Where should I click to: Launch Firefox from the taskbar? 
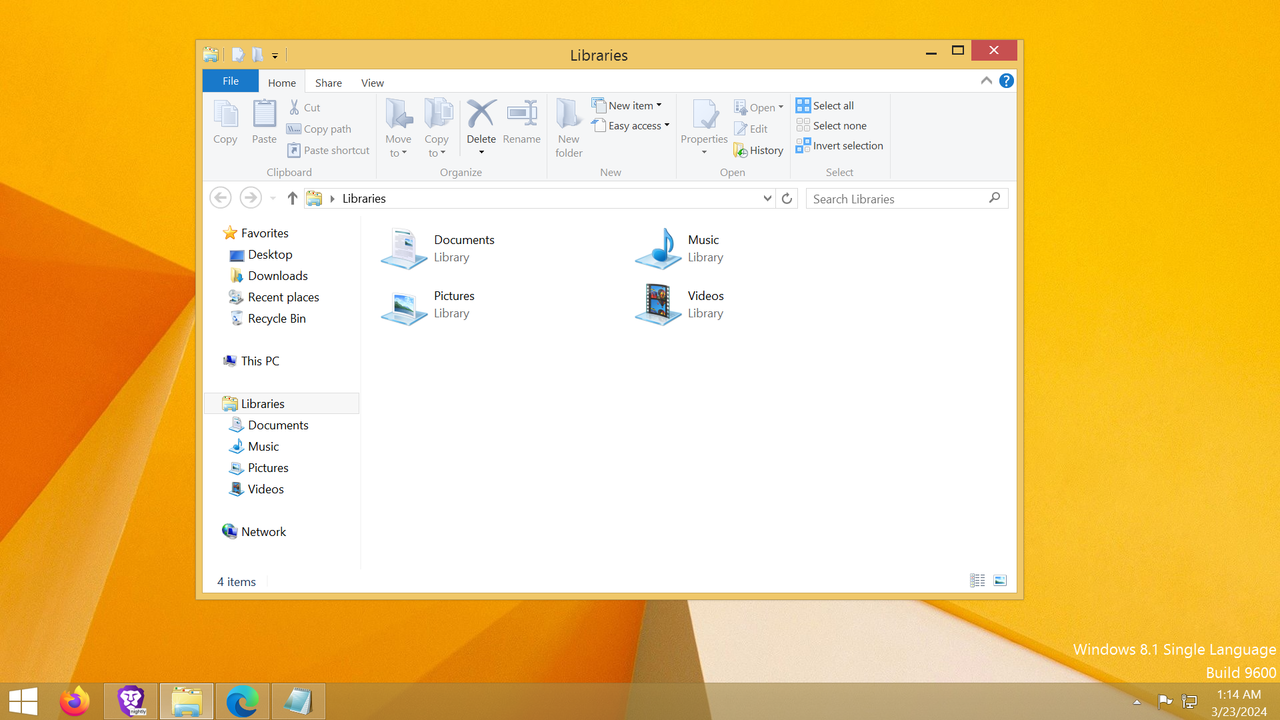75,702
